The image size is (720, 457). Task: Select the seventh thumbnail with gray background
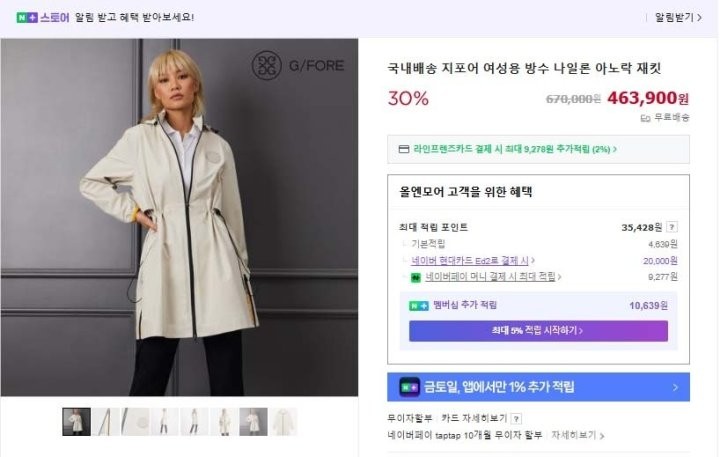coord(253,422)
